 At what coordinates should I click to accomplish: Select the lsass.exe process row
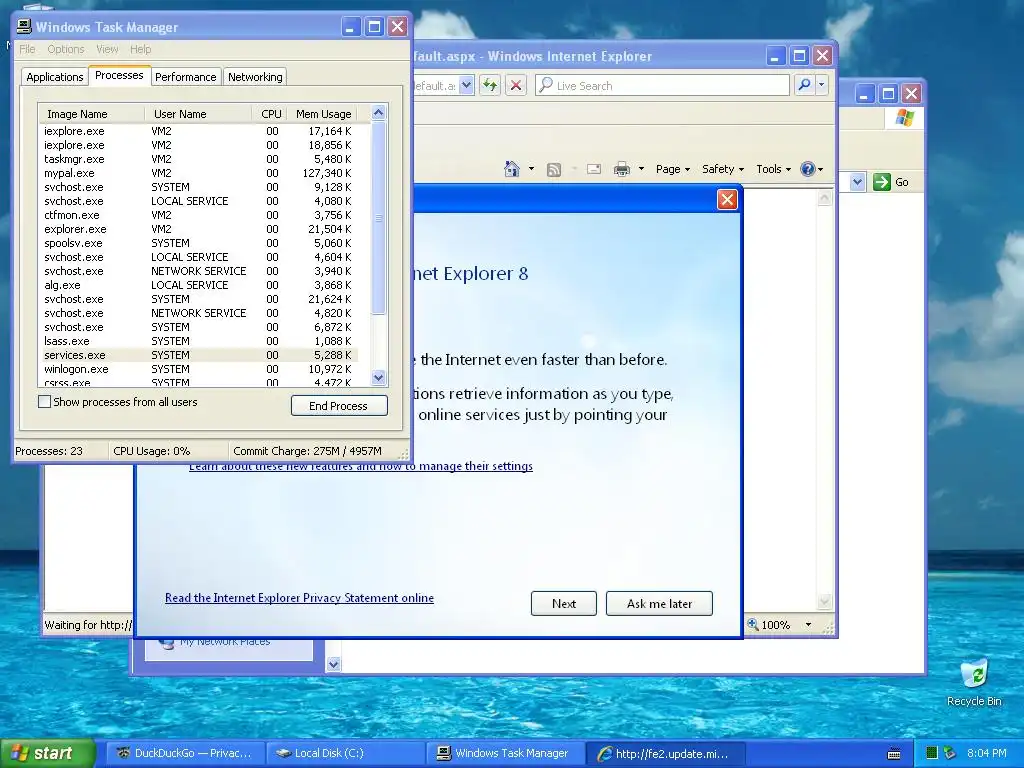tap(199, 341)
